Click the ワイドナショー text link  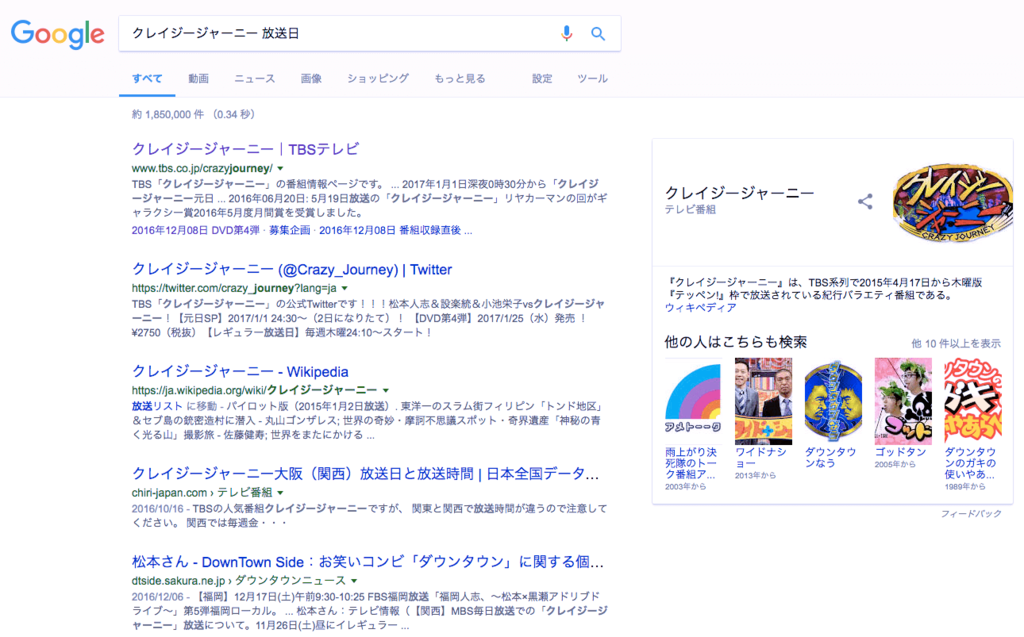tap(761, 457)
